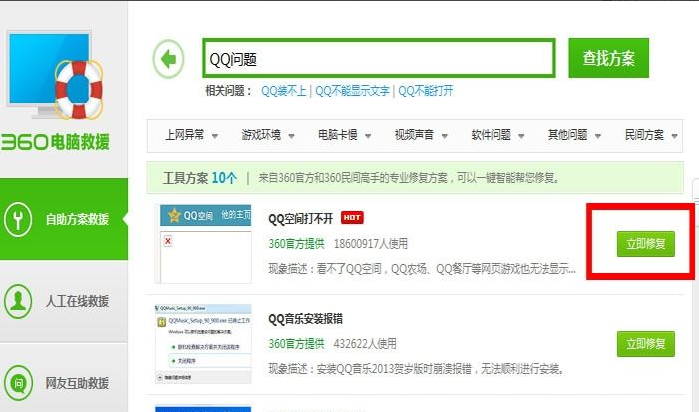Click 立即修复 for QQ空间打不开
Screen dimensions: 699x412
645,243
